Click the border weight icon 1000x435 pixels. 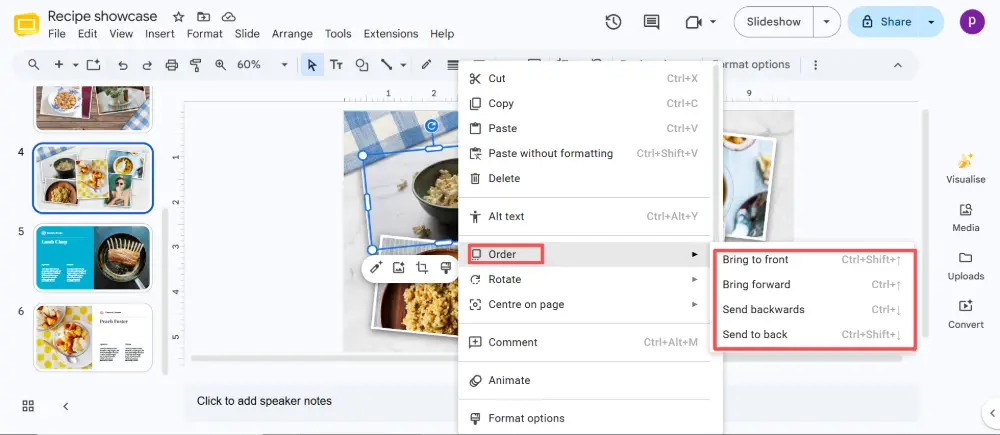[452, 64]
